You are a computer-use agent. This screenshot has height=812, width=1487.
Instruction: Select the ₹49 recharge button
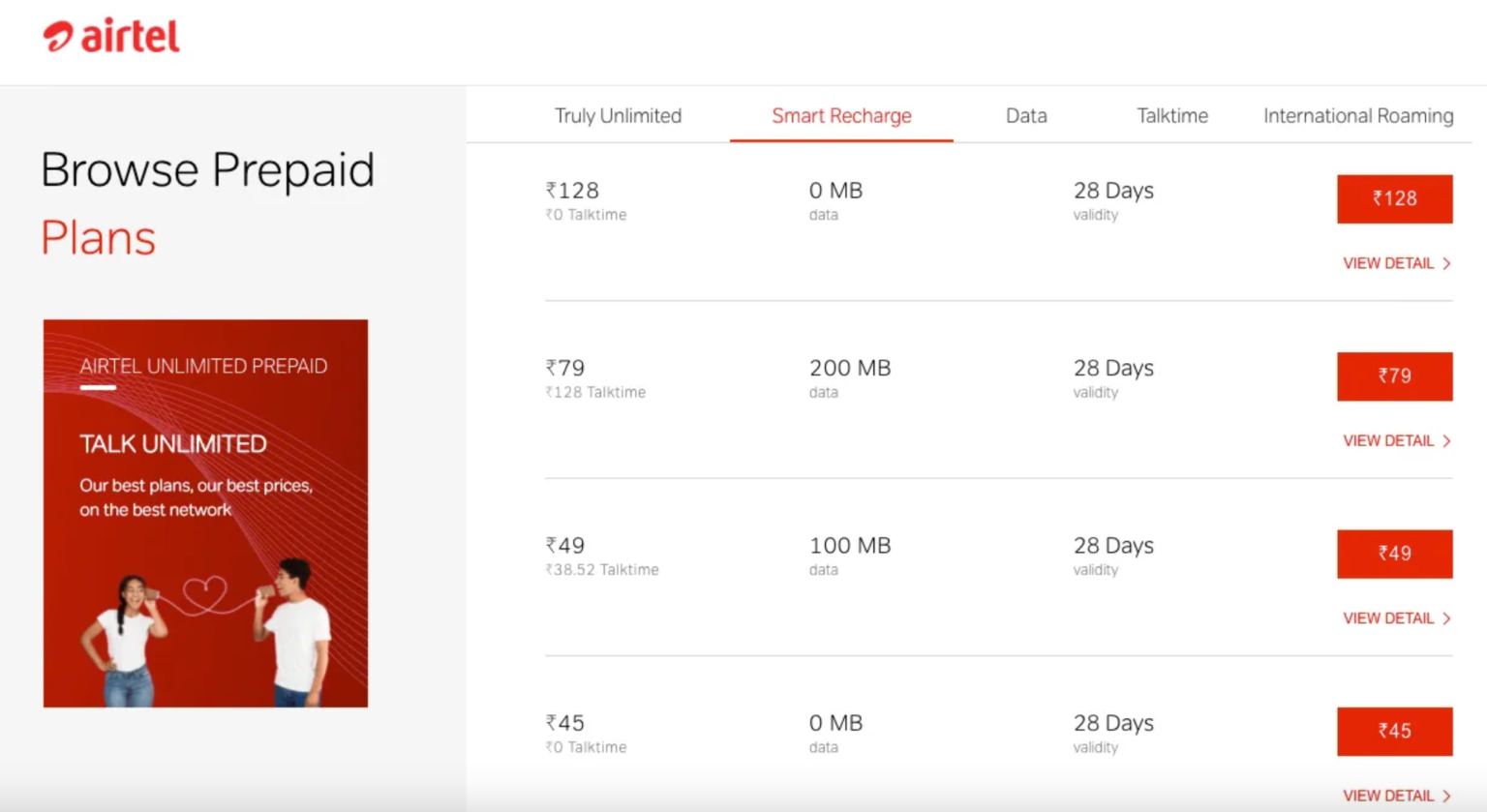pyautogui.click(x=1394, y=554)
